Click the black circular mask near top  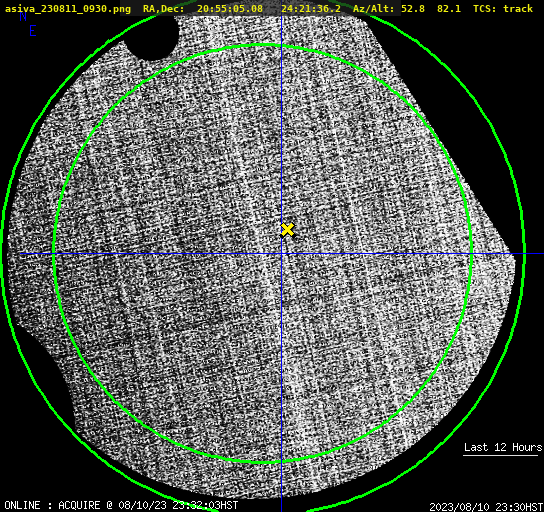152,38
